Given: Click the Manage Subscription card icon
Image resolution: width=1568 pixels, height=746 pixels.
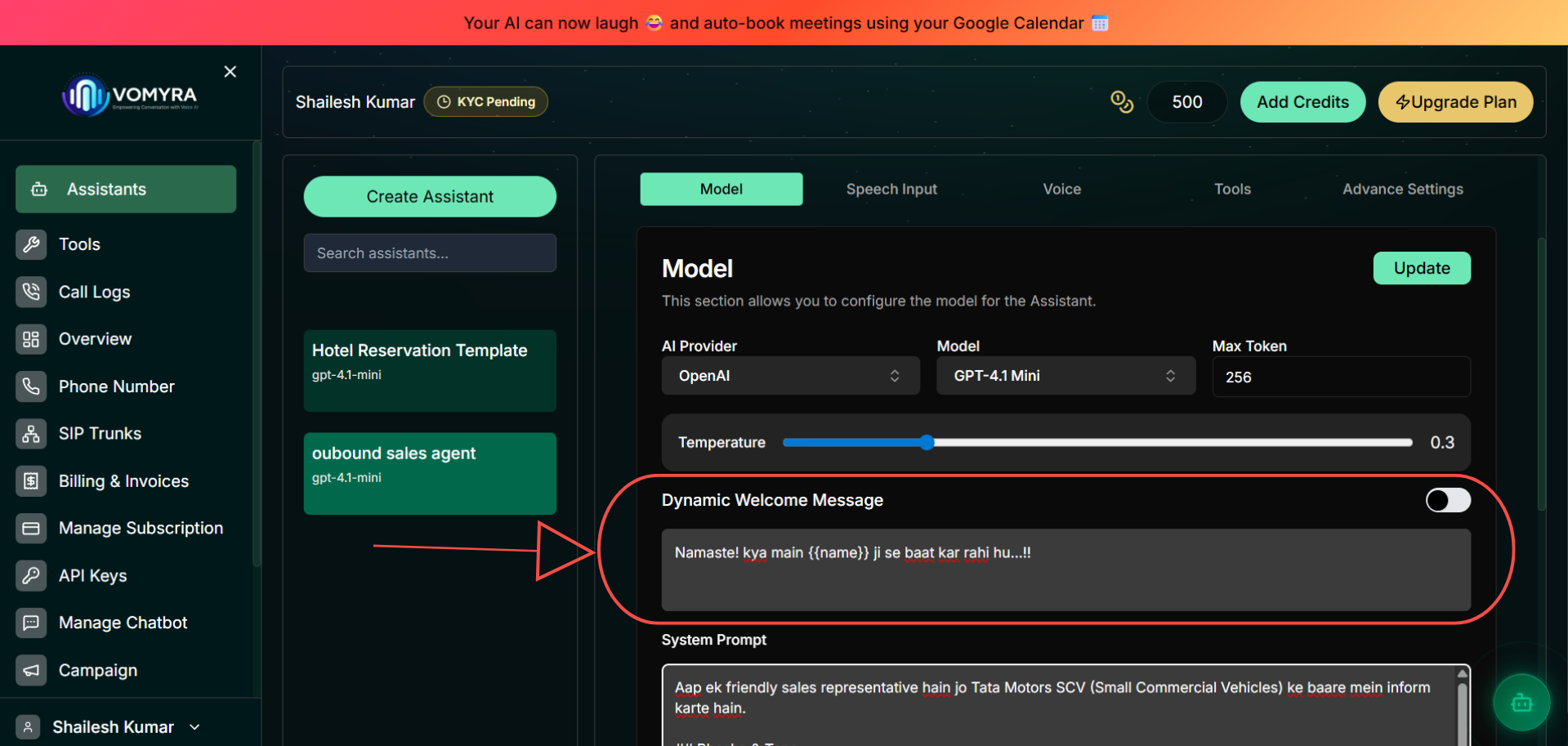Looking at the screenshot, I should [31, 529].
